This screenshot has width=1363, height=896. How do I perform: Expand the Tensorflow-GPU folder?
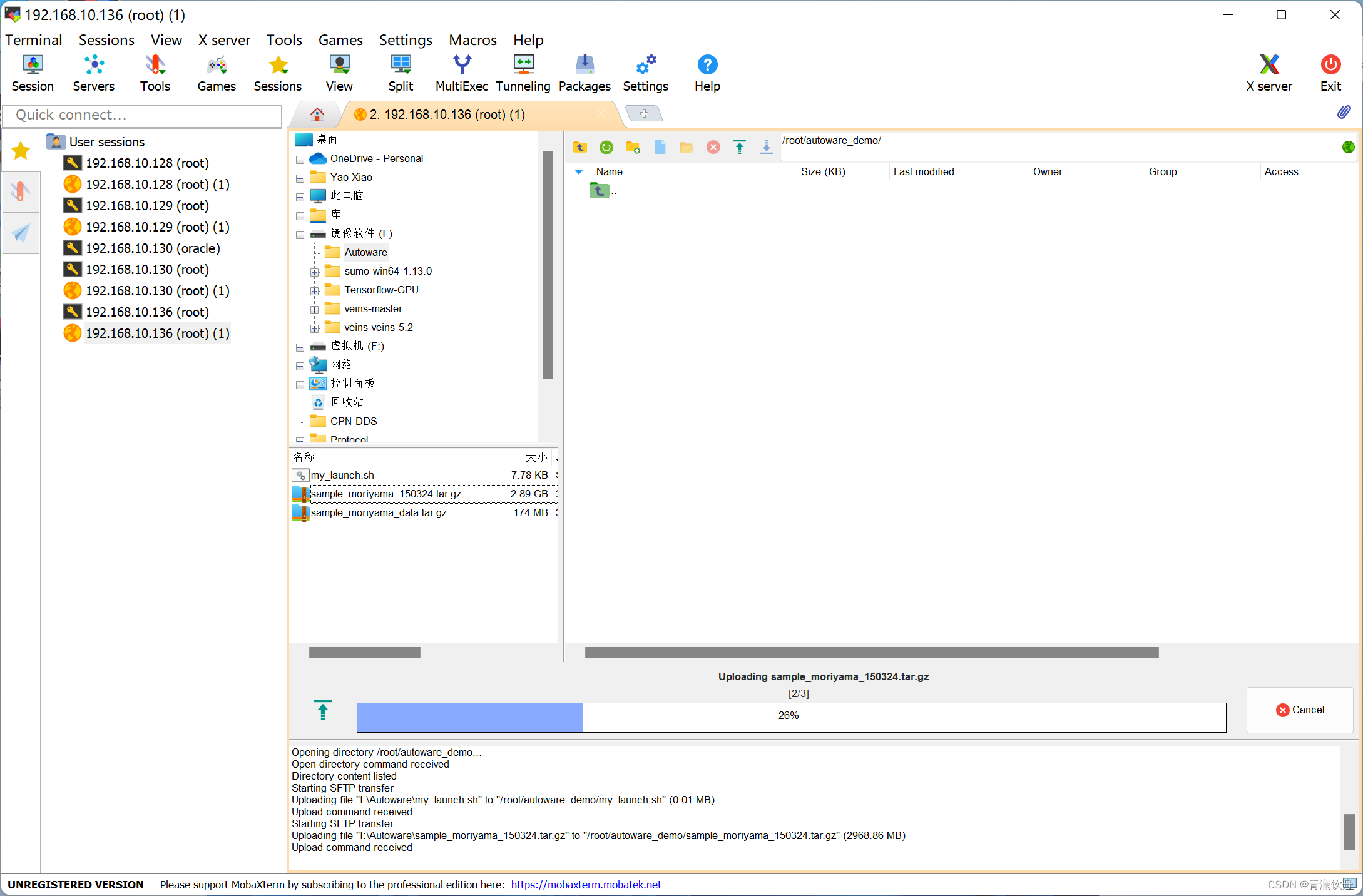[315, 291]
